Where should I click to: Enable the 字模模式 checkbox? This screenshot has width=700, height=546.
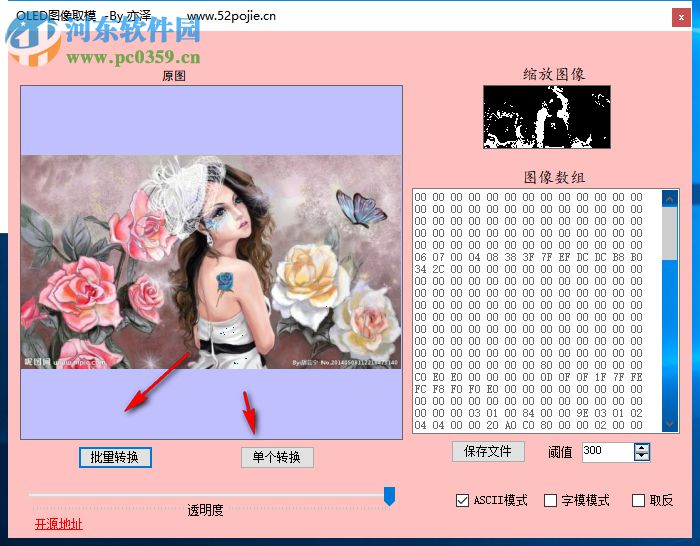(550, 500)
